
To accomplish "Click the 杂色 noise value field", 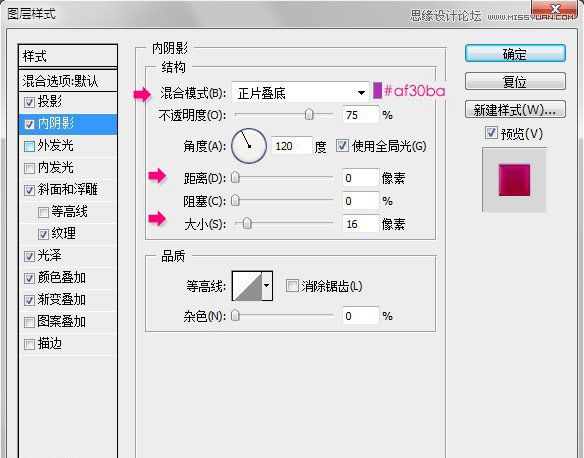I will tap(360, 316).
